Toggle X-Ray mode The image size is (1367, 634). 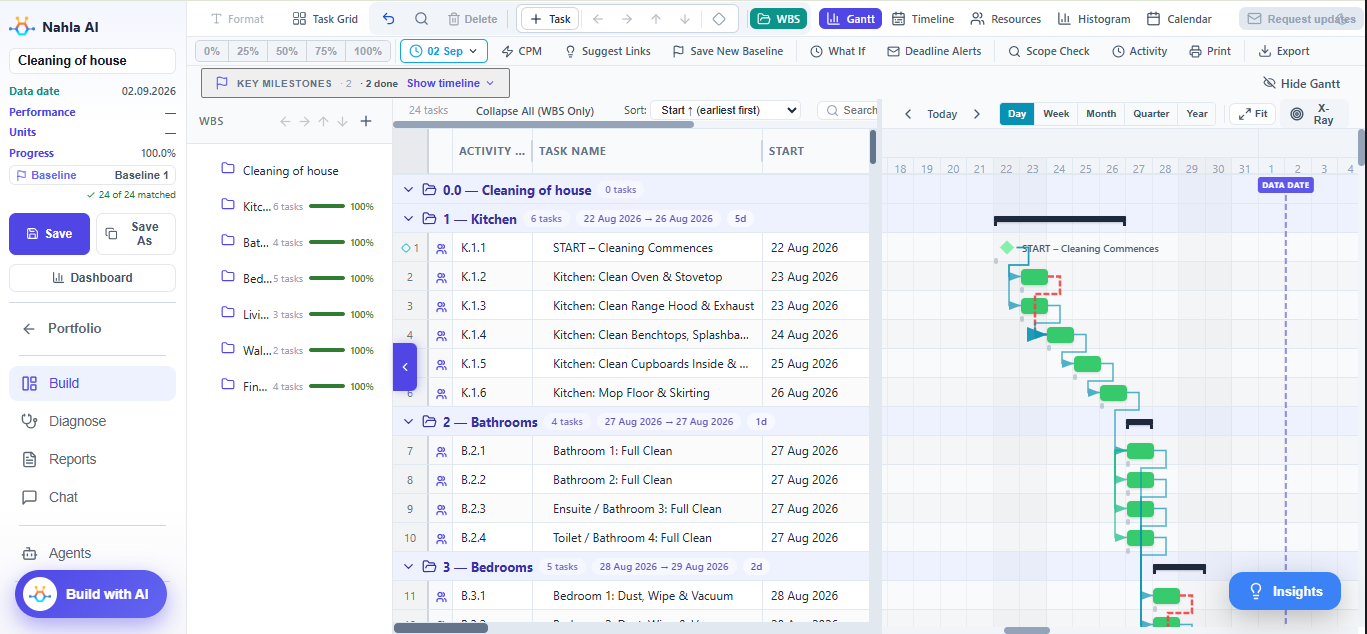1314,114
